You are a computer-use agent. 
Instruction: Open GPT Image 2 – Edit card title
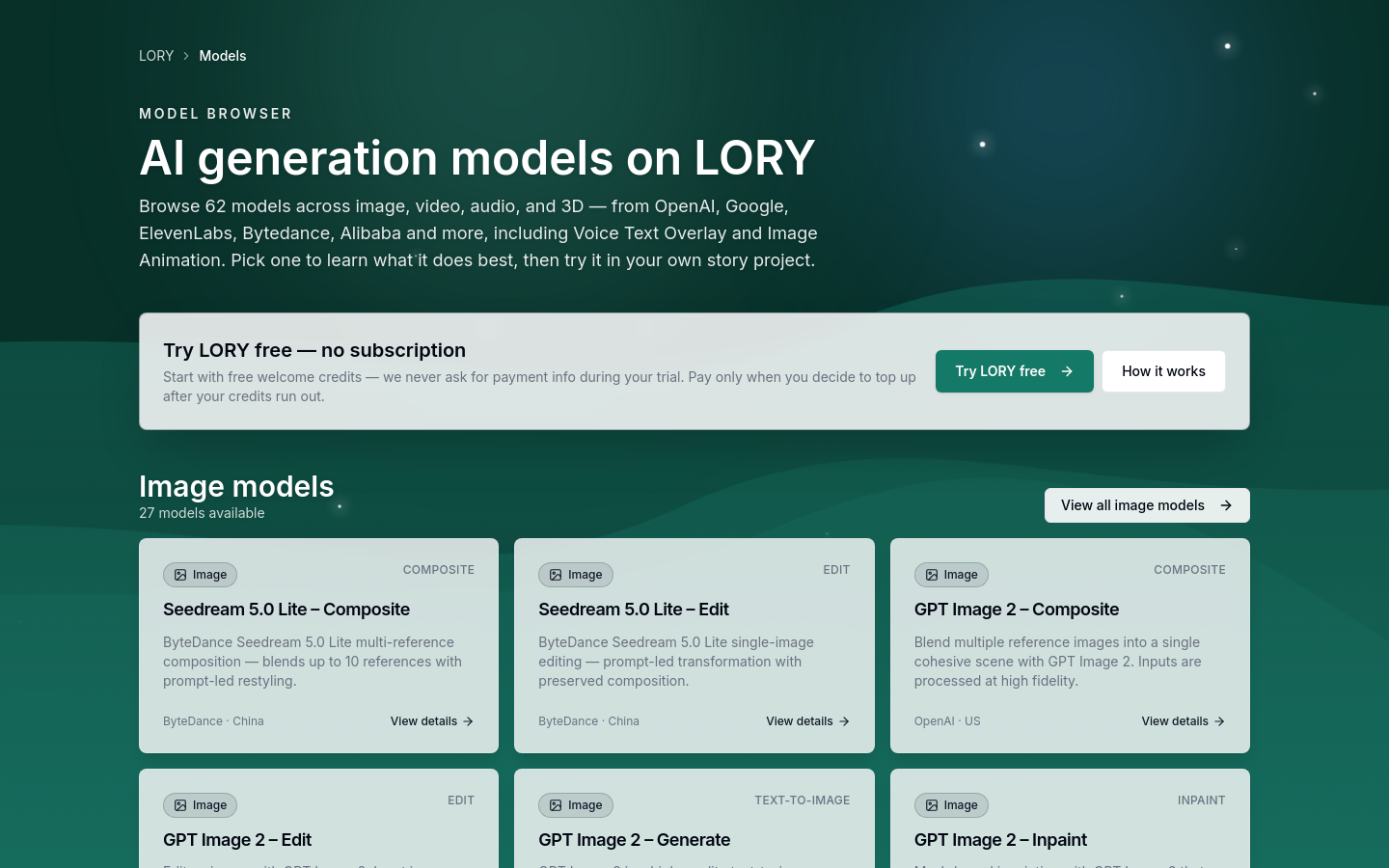pyautogui.click(x=237, y=840)
